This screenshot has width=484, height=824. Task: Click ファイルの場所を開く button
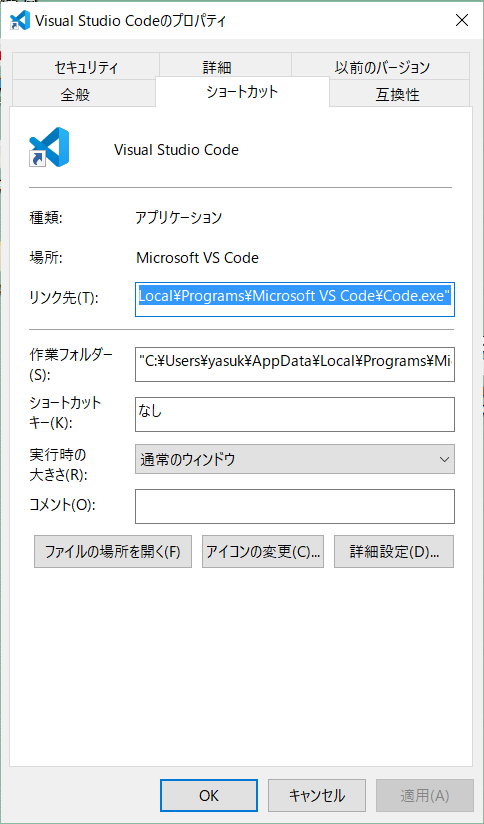click(113, 552)
